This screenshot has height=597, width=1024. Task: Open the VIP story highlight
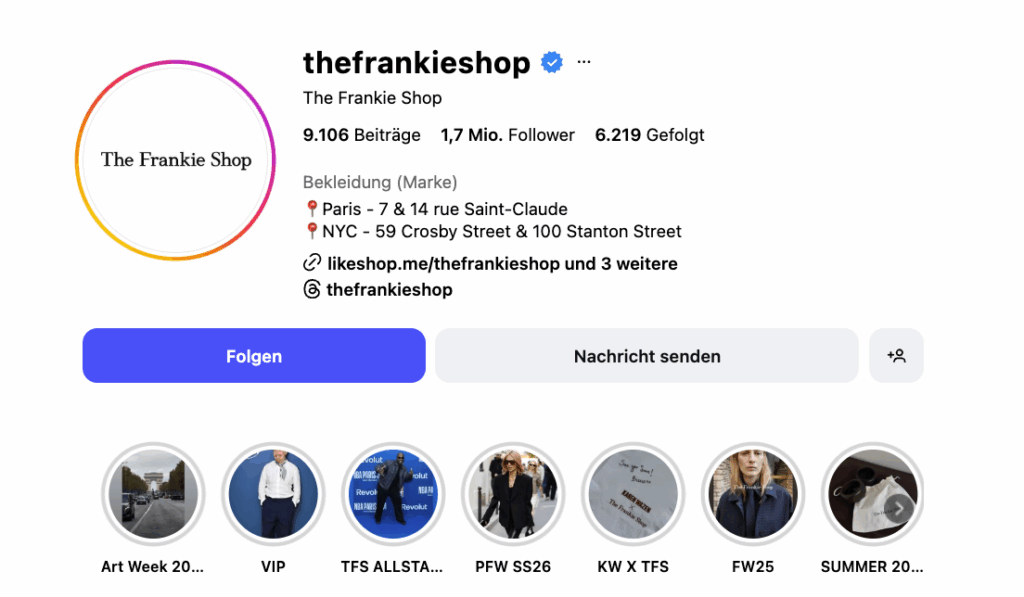273,494
